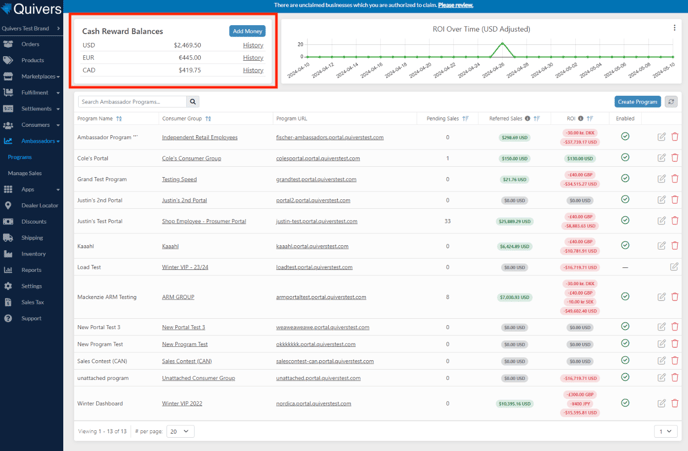The width and height of the screenshot is (688, 451).
Task: Toggle enabled status for Winter Dashboard
Action: (x=625, y=403)
